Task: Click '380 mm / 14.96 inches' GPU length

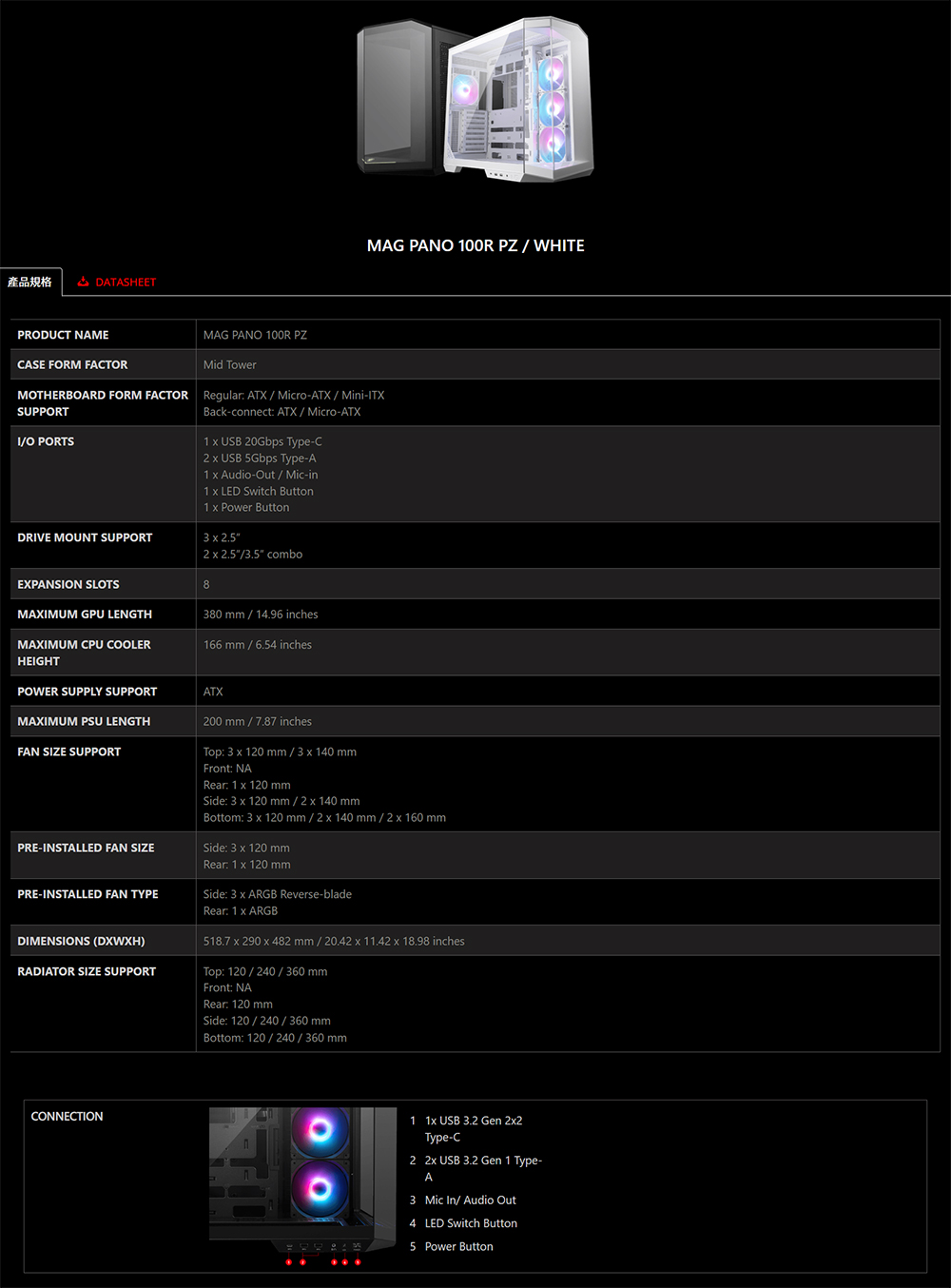Action: pos(261,615)
